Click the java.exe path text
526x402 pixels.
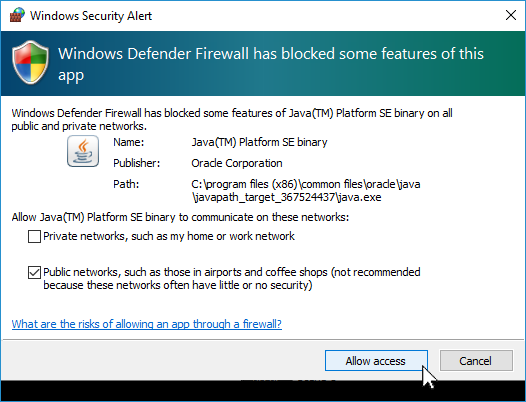coord(306,190)
